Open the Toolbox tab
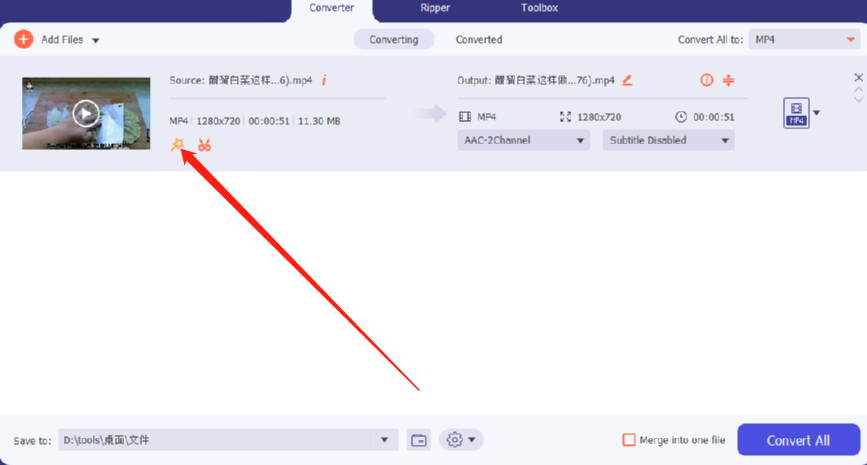 coord(539,8)
